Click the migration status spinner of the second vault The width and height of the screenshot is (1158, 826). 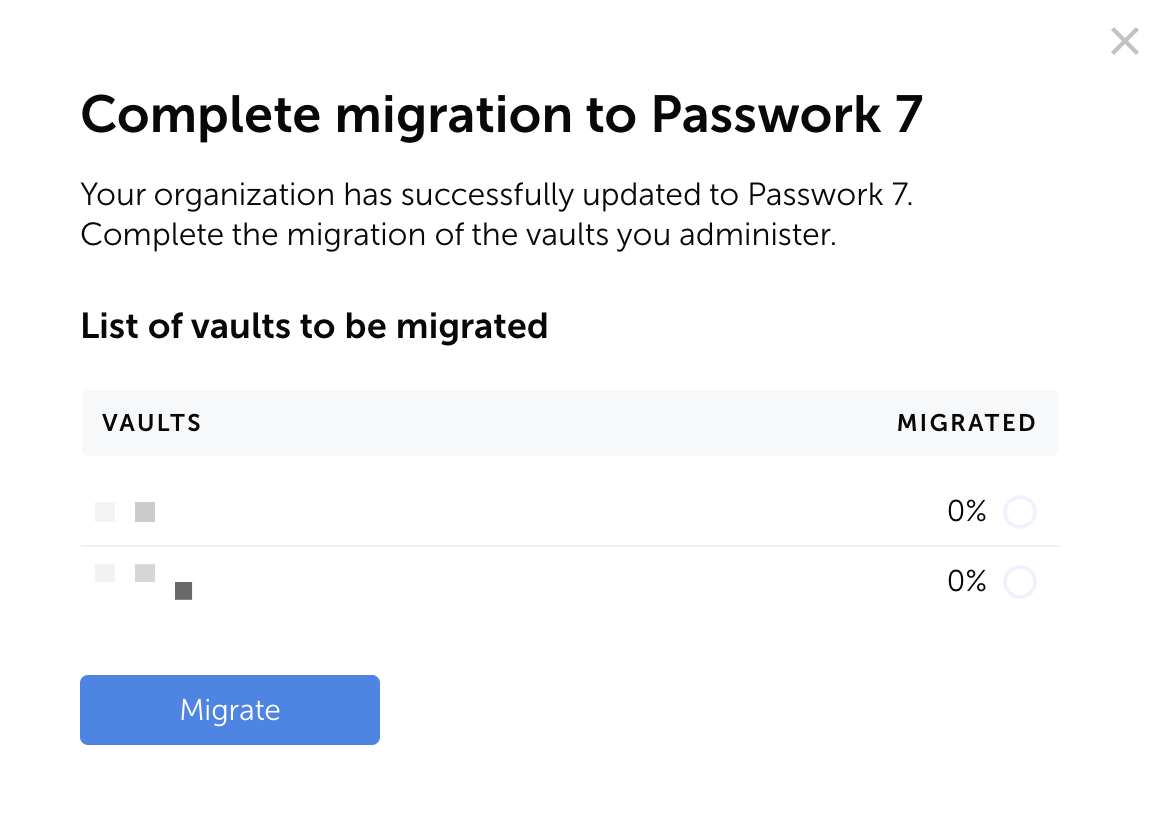(x=1020, y=582)
